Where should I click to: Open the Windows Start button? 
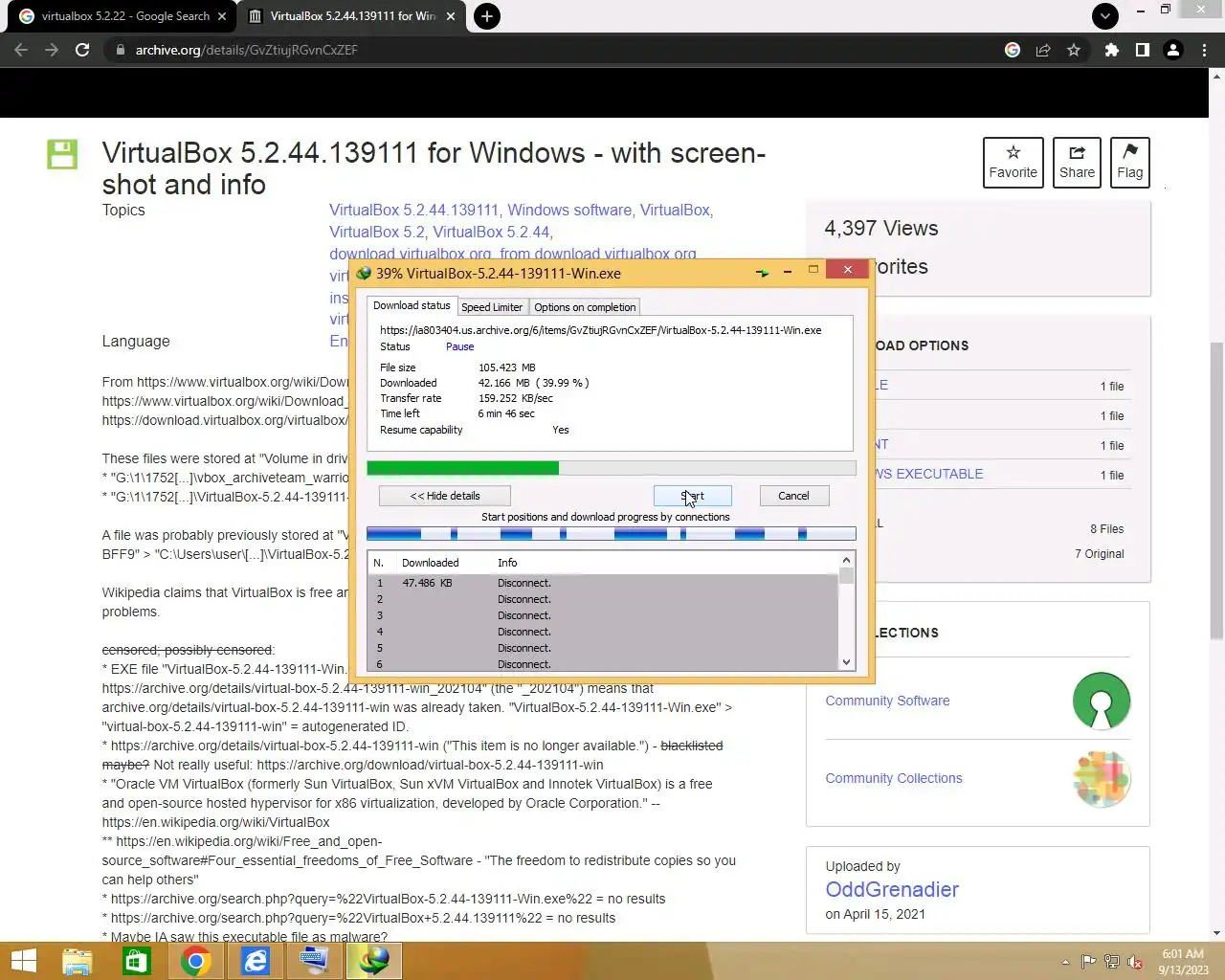point(23,961)
